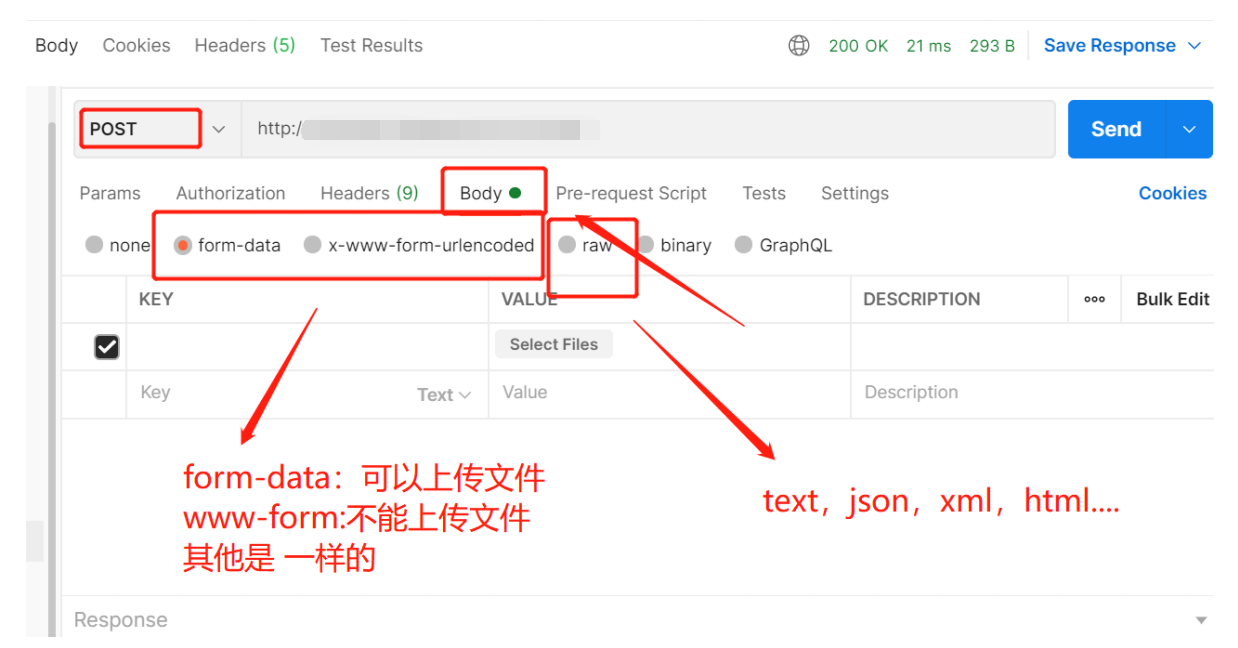Uncheck the form-data row checkbox
Image resolution: width=1238 pixels, height=648 pixels.
coord(106,346)
